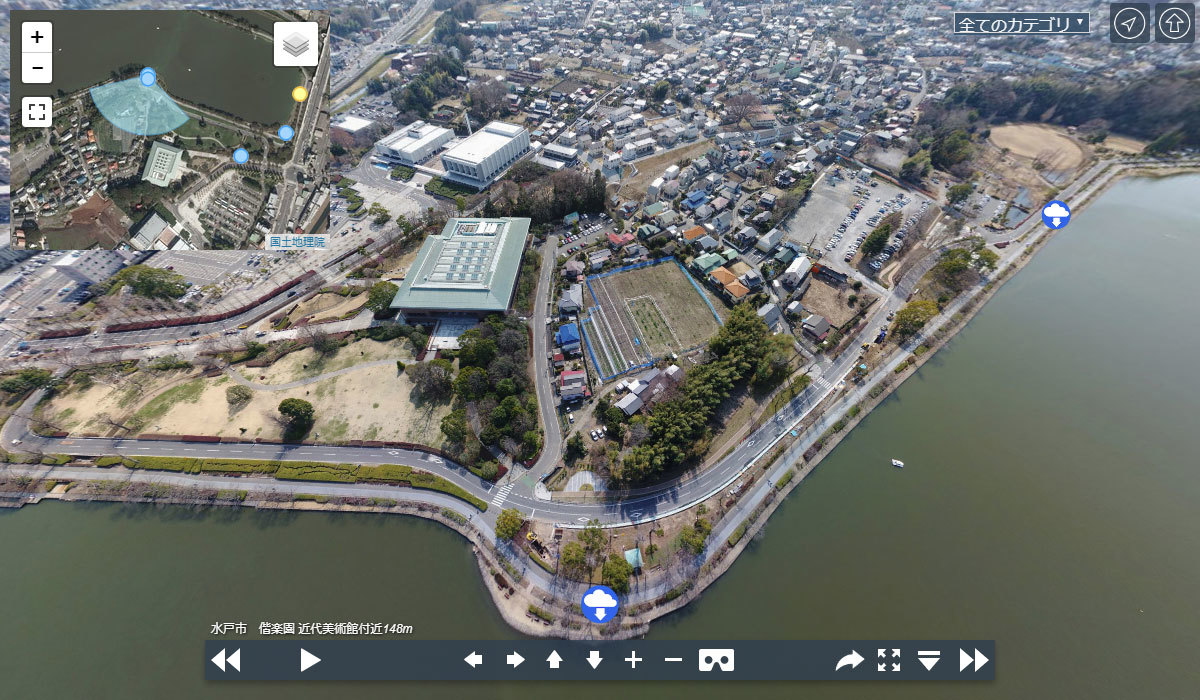Zoom in the panorama with plus

click(x=633, y=660)
